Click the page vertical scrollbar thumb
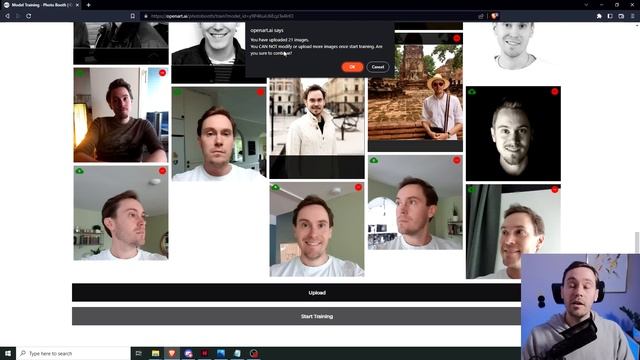Viewport: 640px width, 360px height. (637, 242)
